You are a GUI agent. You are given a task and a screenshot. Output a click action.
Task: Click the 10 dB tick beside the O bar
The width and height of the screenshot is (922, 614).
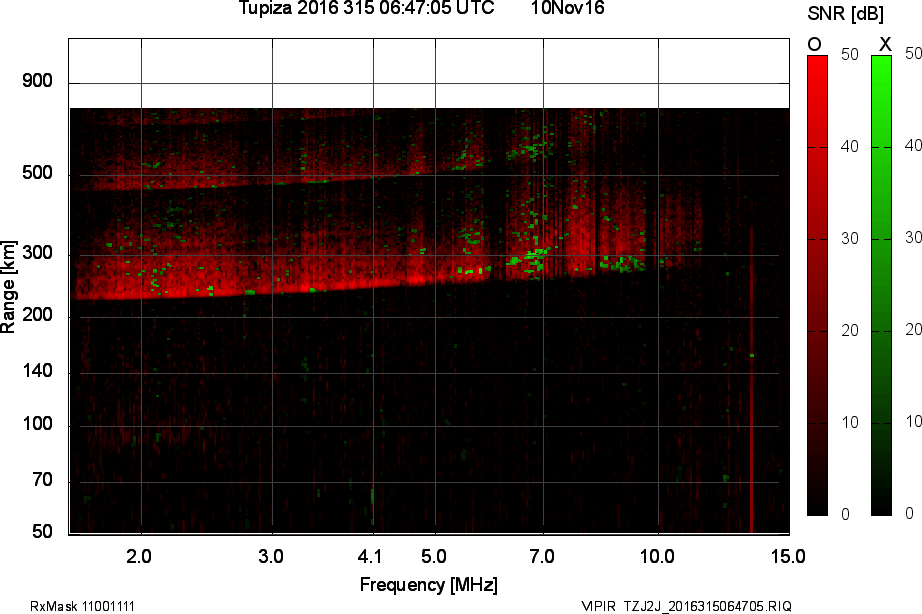tap(850, 422)
